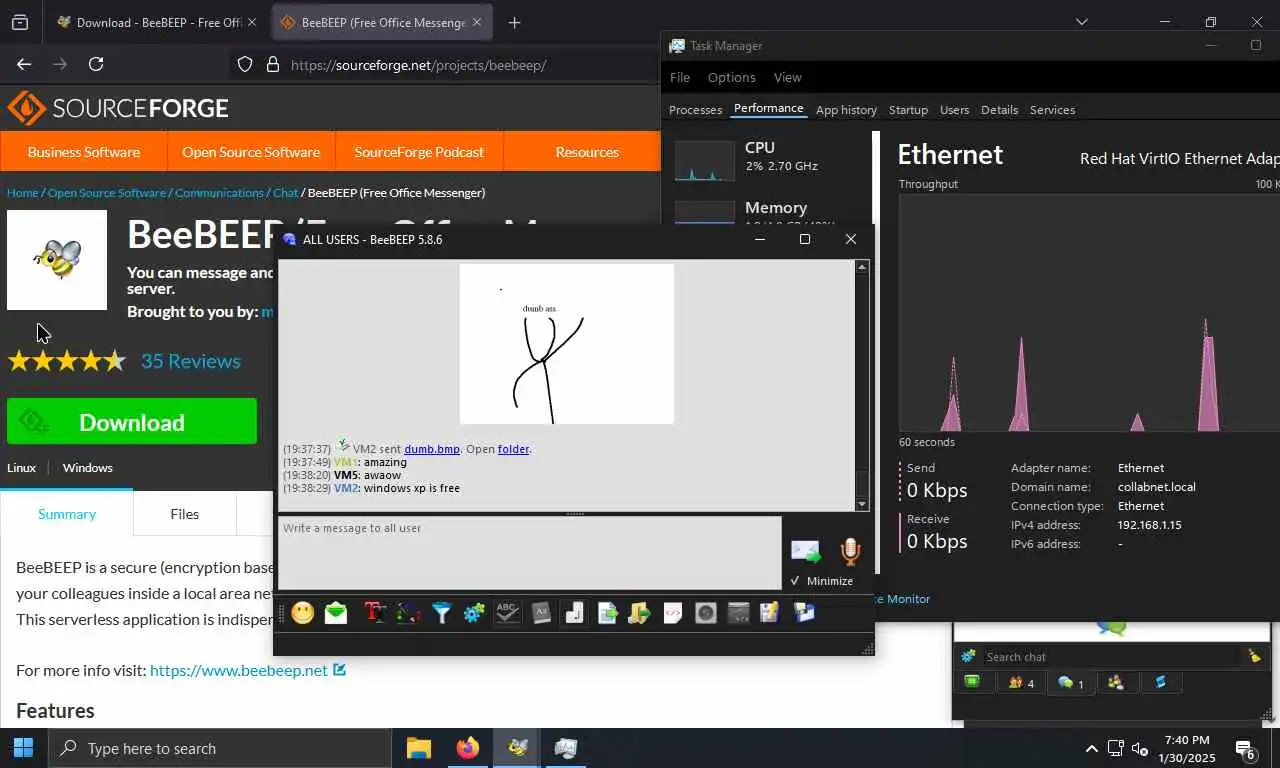Click the drawing image thumbnail in chat
This screenshot has width=1280, height=768.
tap(566, 344)
